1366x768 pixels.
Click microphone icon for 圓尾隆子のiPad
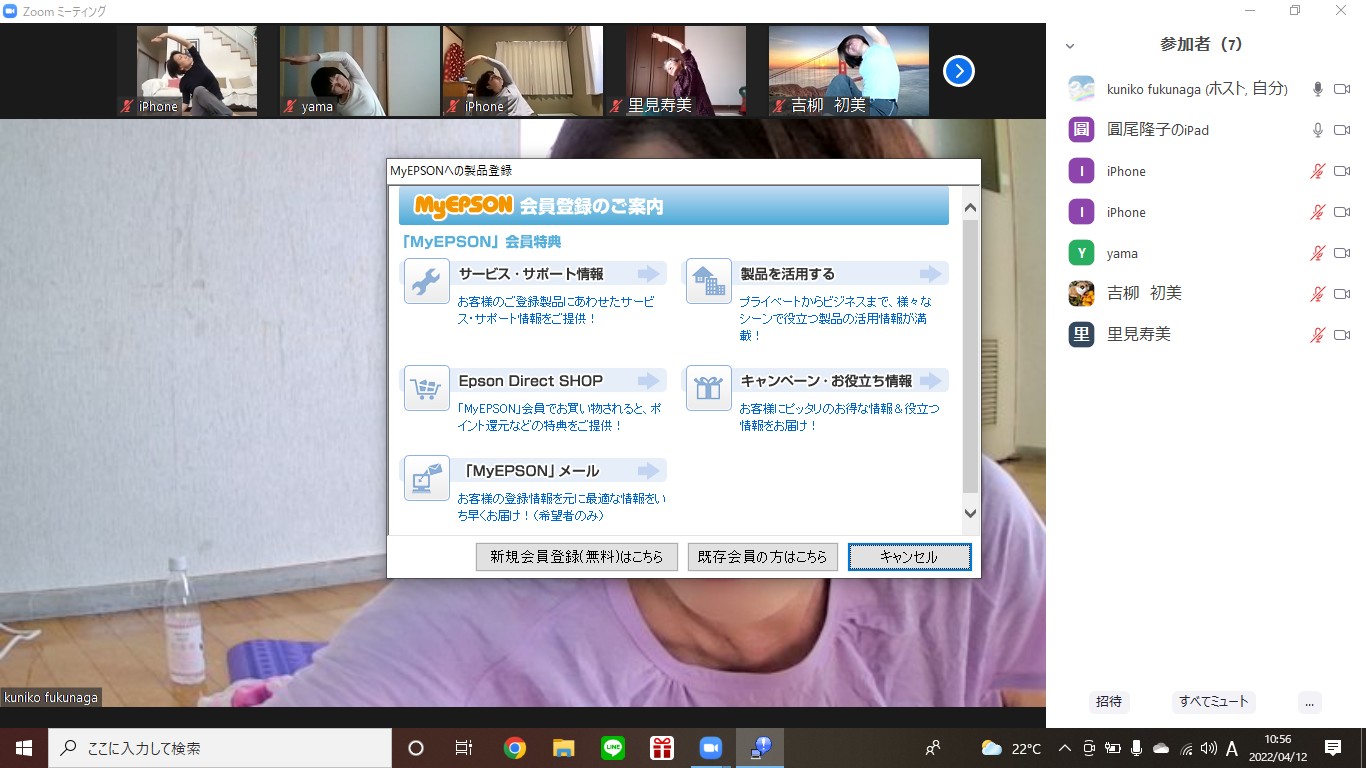pyautogui.click(x=1317, y=130)
